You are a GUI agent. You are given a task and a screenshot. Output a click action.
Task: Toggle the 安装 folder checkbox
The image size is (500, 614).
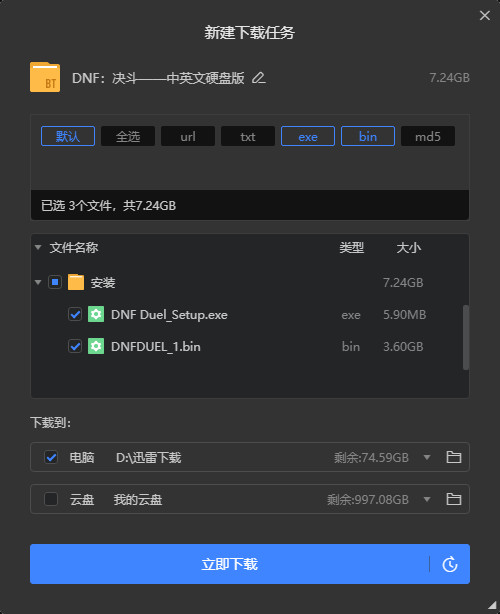55,282
